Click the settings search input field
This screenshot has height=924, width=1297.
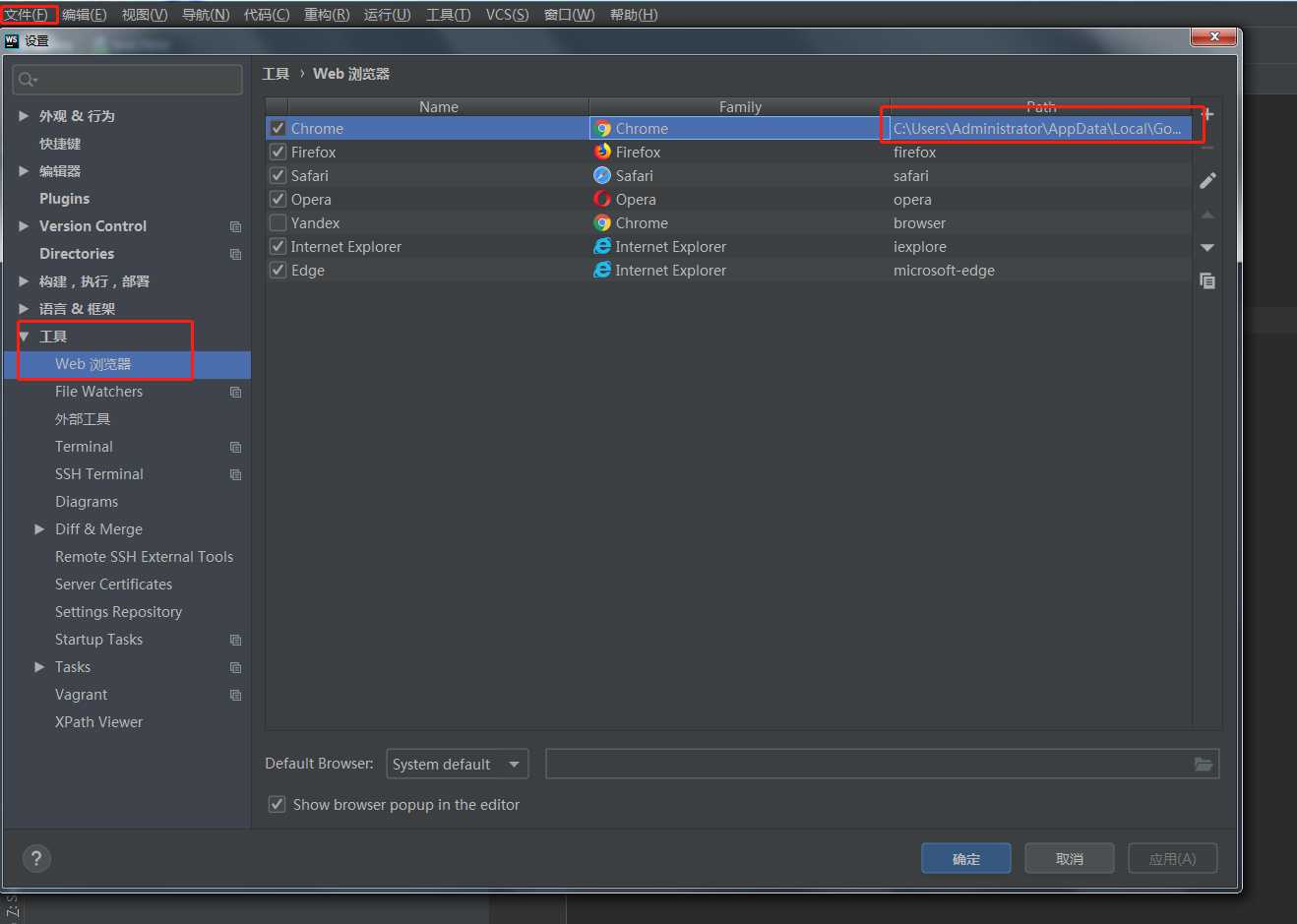click(128, 80)
